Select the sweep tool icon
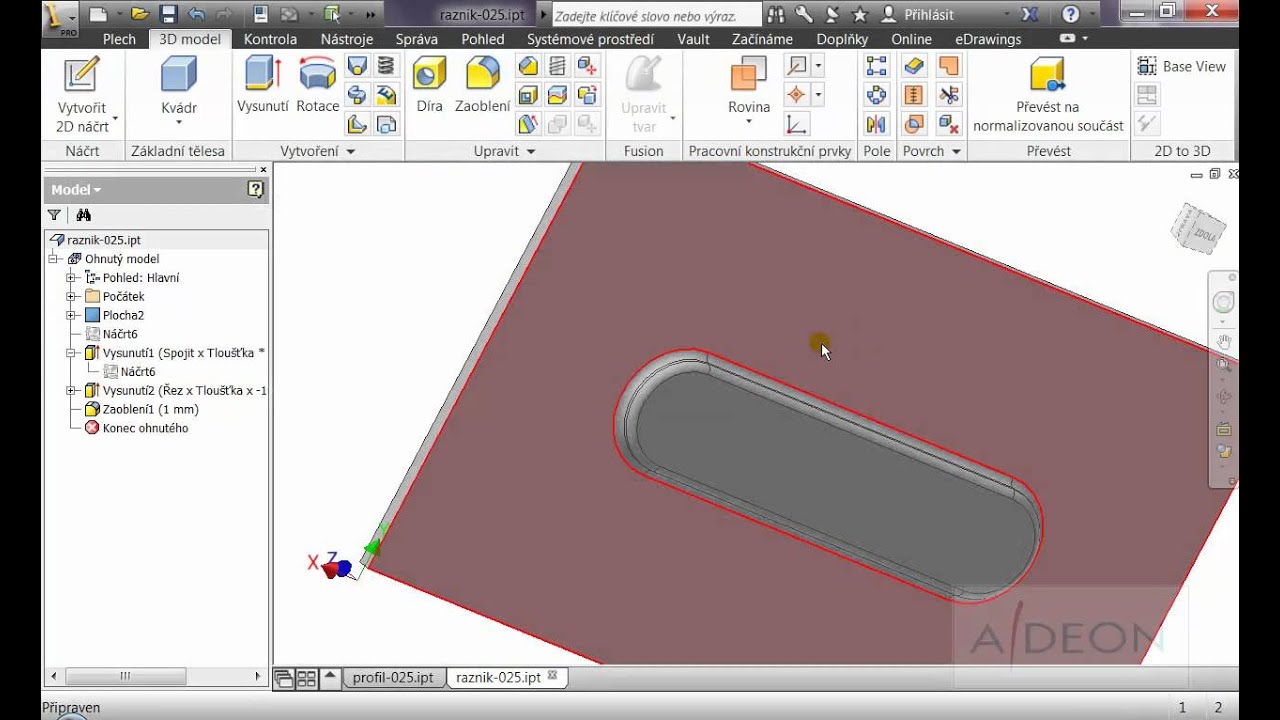 point(357,95)
